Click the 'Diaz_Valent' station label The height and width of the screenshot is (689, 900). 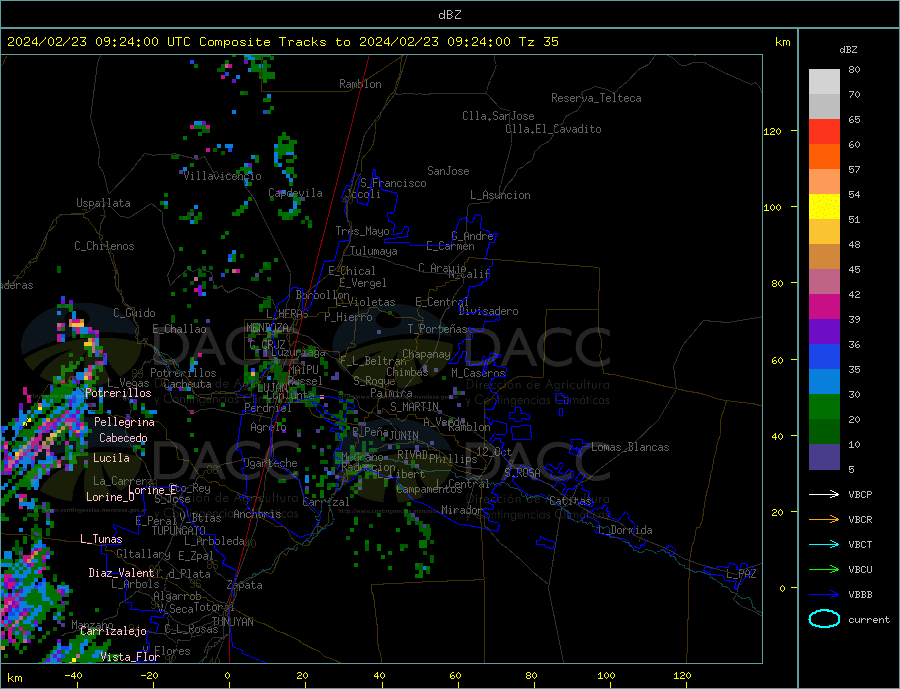121,573
